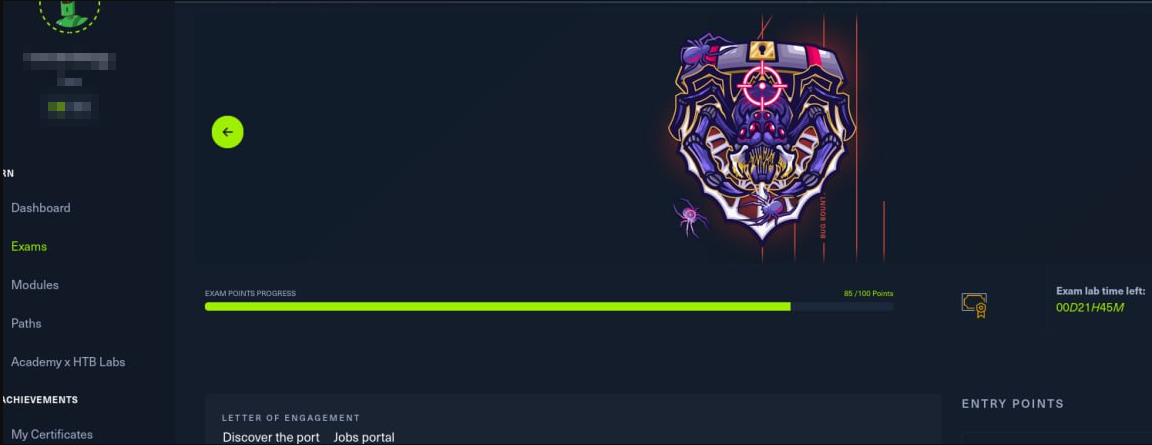Click the green back arrow button

pos(228,132)
